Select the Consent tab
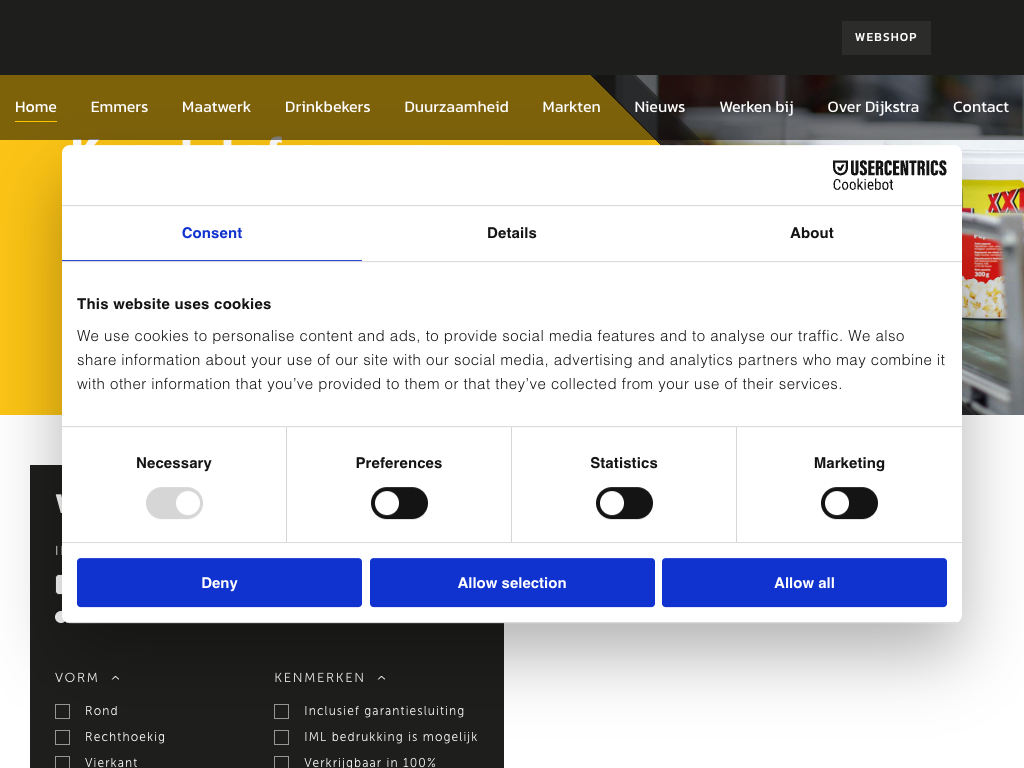1024x768 pixels. [212, 233]
